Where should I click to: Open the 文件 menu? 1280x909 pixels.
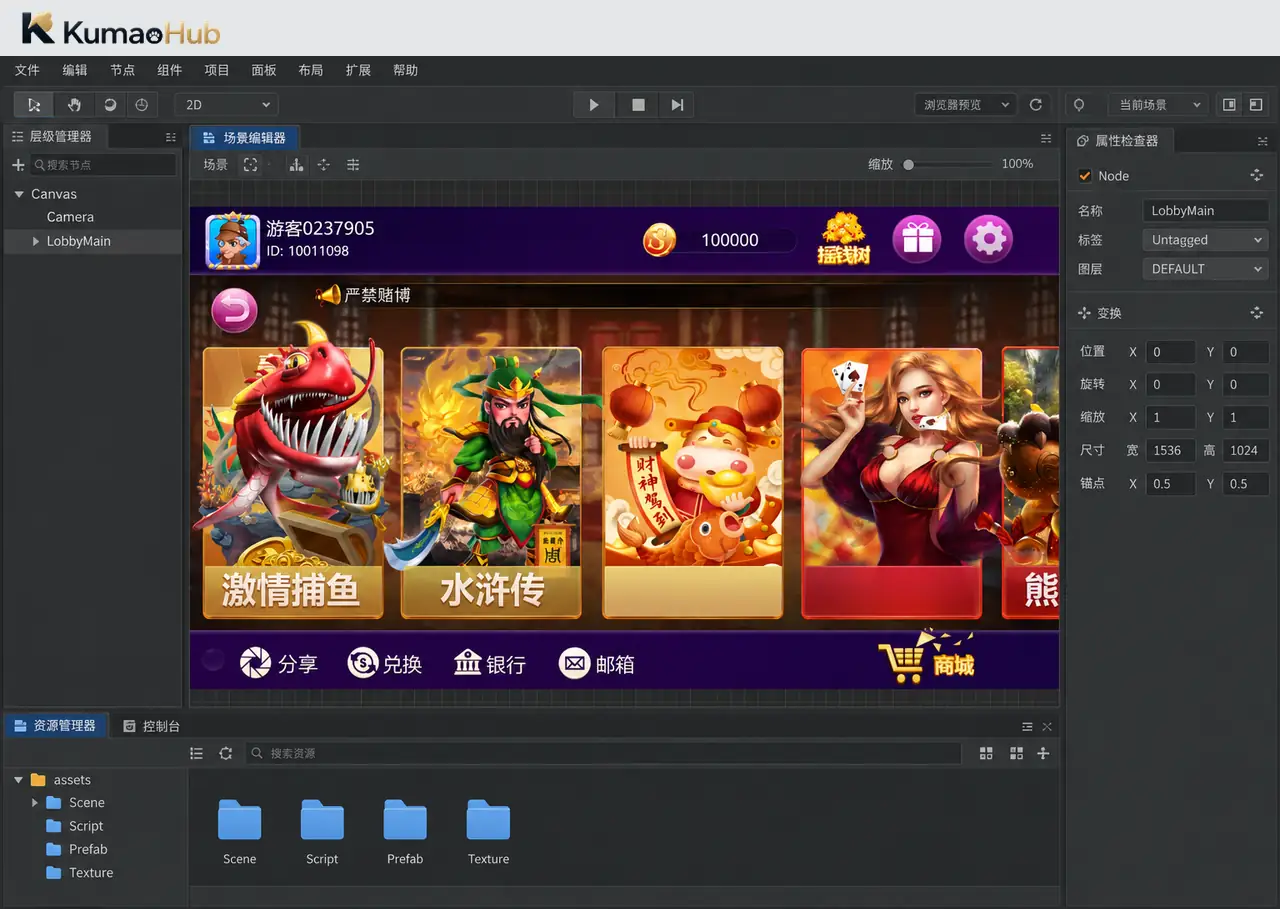[x=27, y=70]
